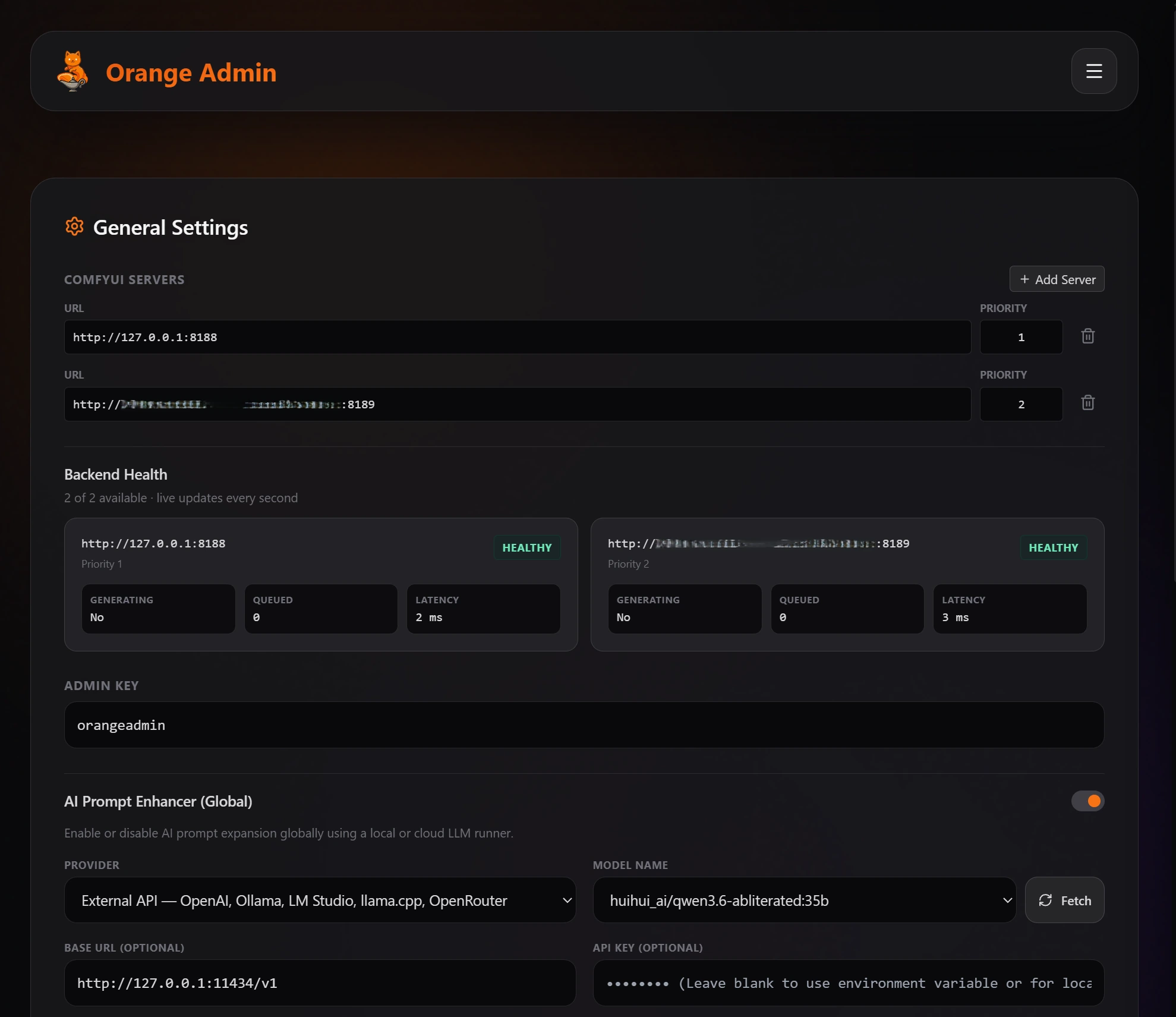
Task: Click 'http://127.0.0.1:8188' in Backend Health card
Action: click(153, 543)
